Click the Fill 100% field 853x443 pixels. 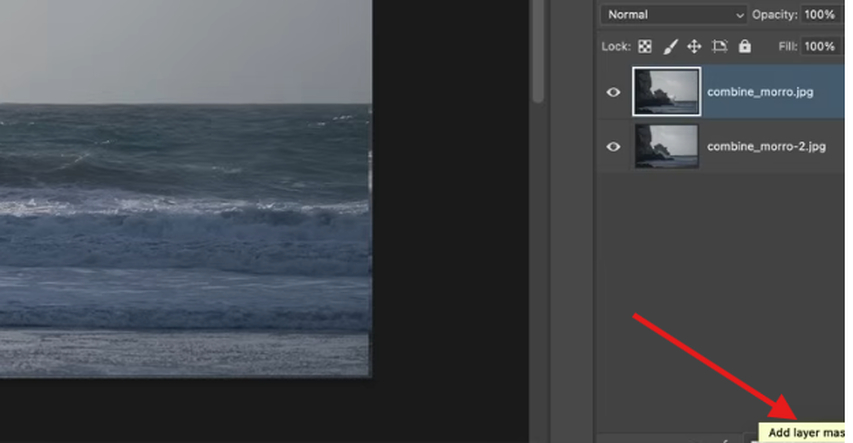tap(820, 46)
